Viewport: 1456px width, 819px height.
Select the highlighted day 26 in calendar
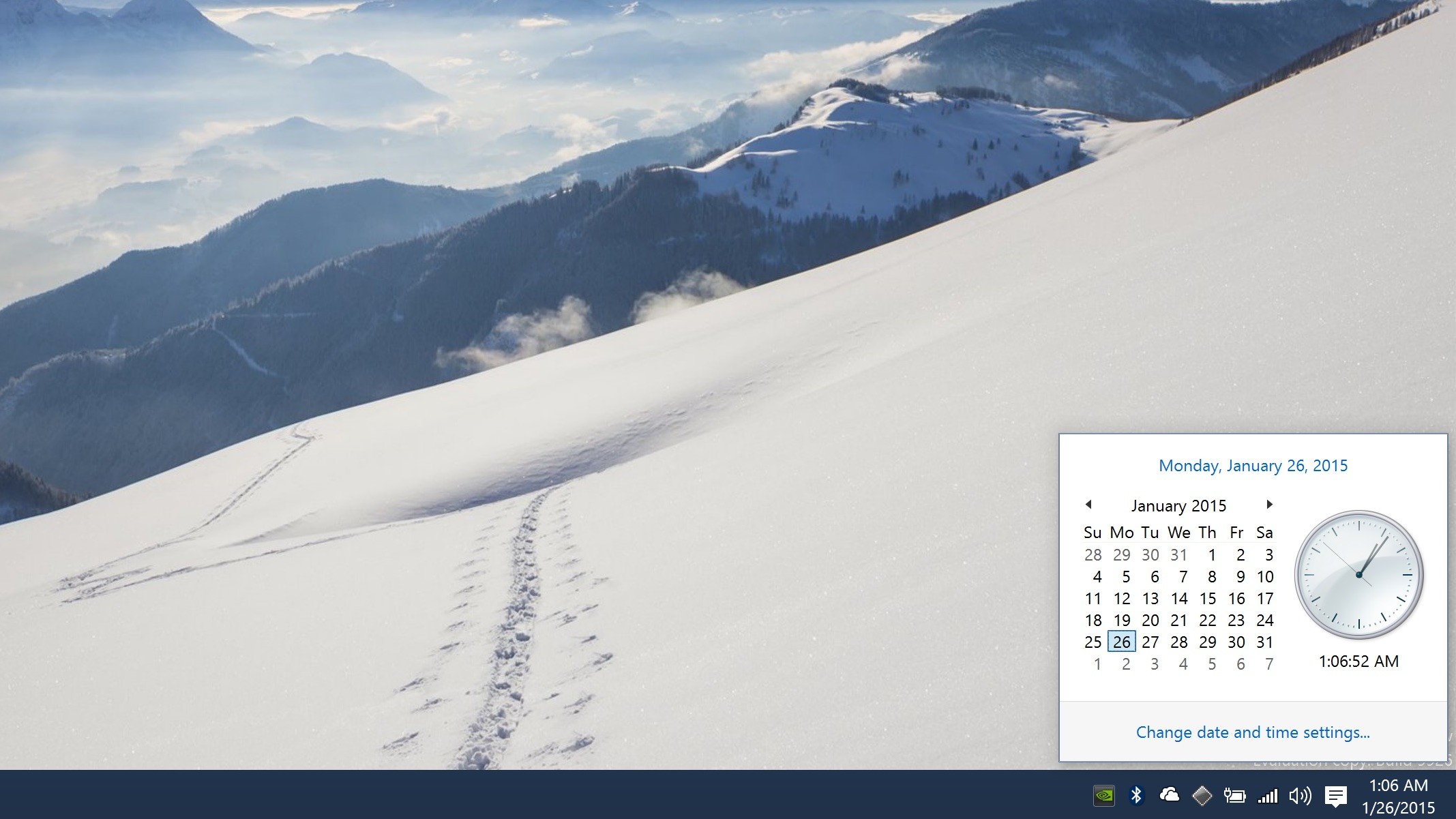pos(1121,642)
